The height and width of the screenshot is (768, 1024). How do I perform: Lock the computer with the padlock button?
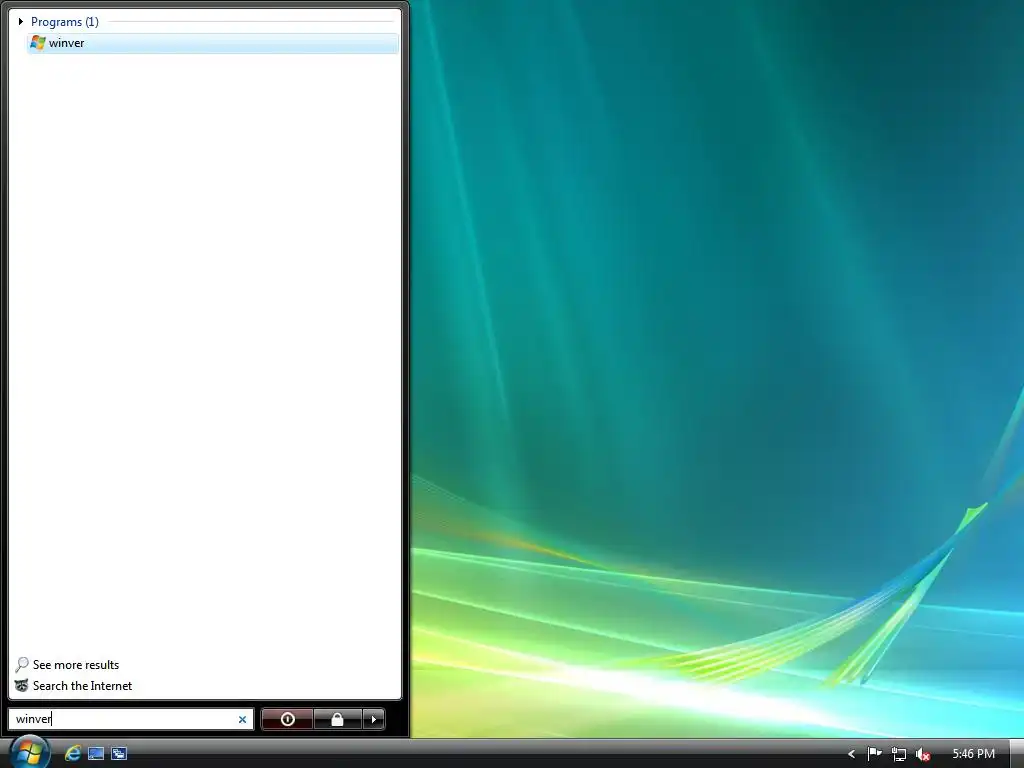(x=338, y=719)
